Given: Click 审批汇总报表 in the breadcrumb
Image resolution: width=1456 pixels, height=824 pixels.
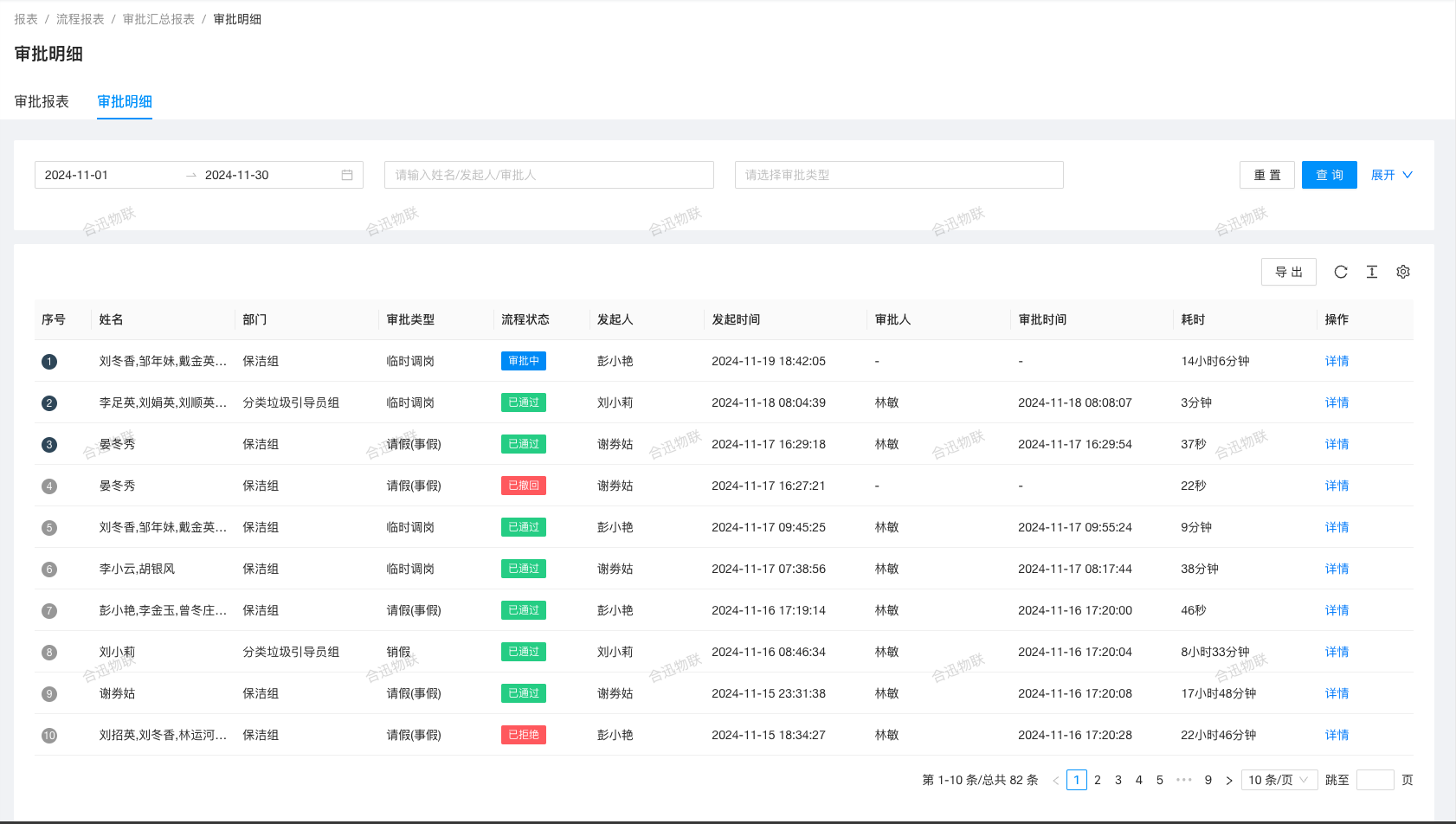Looking at the screenshot, I should pyautogui.click(x=158, y=19).
